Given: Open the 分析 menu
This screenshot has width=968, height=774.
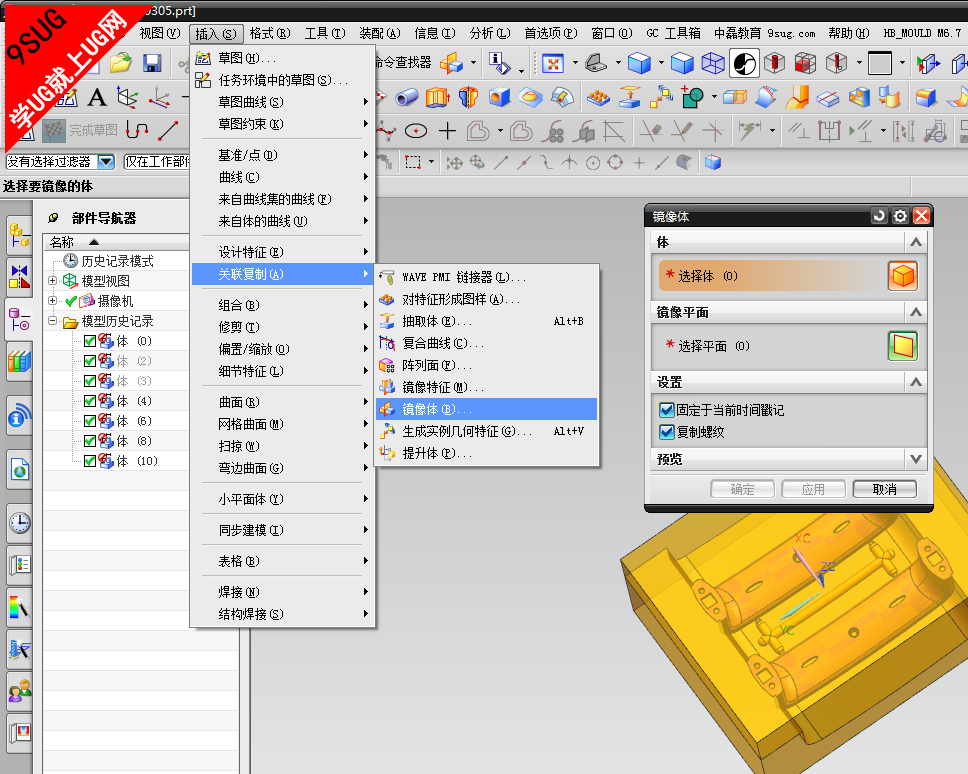Looking at the screenshot, I should [x=490, y=33].
